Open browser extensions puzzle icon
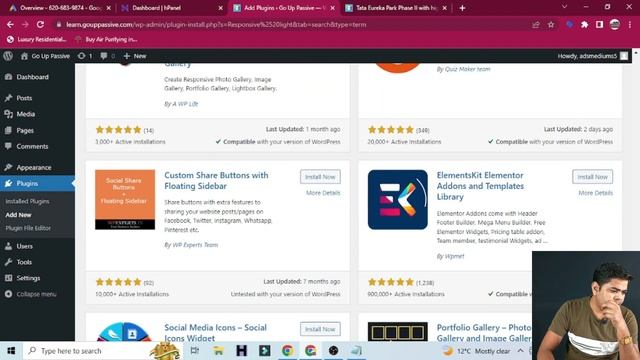Screen dimensions: 640x360 pyautogui.click(x=584, y=24)
